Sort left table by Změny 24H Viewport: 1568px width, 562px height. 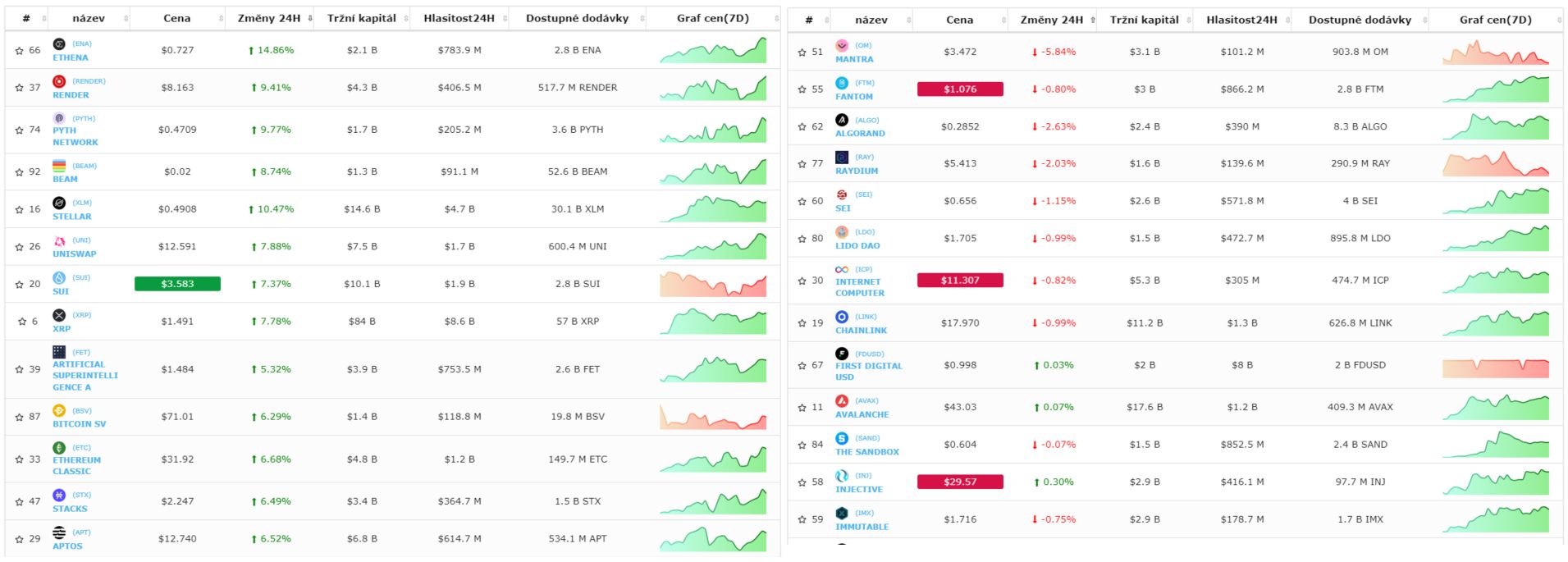(270, 18)
